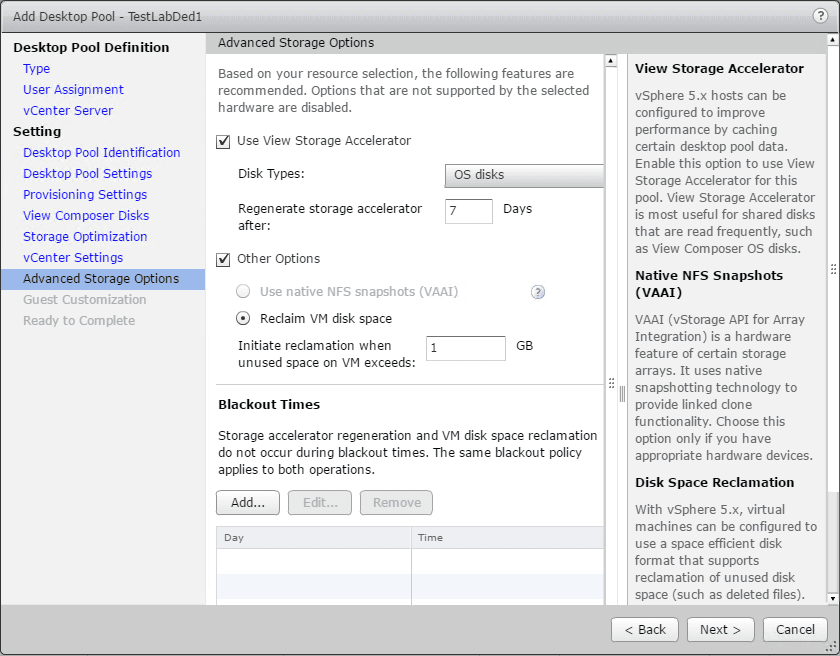Screen dimensions: 840x656
Task: Select the Advanced Storage Options step
Action: (x=103, y=279)
